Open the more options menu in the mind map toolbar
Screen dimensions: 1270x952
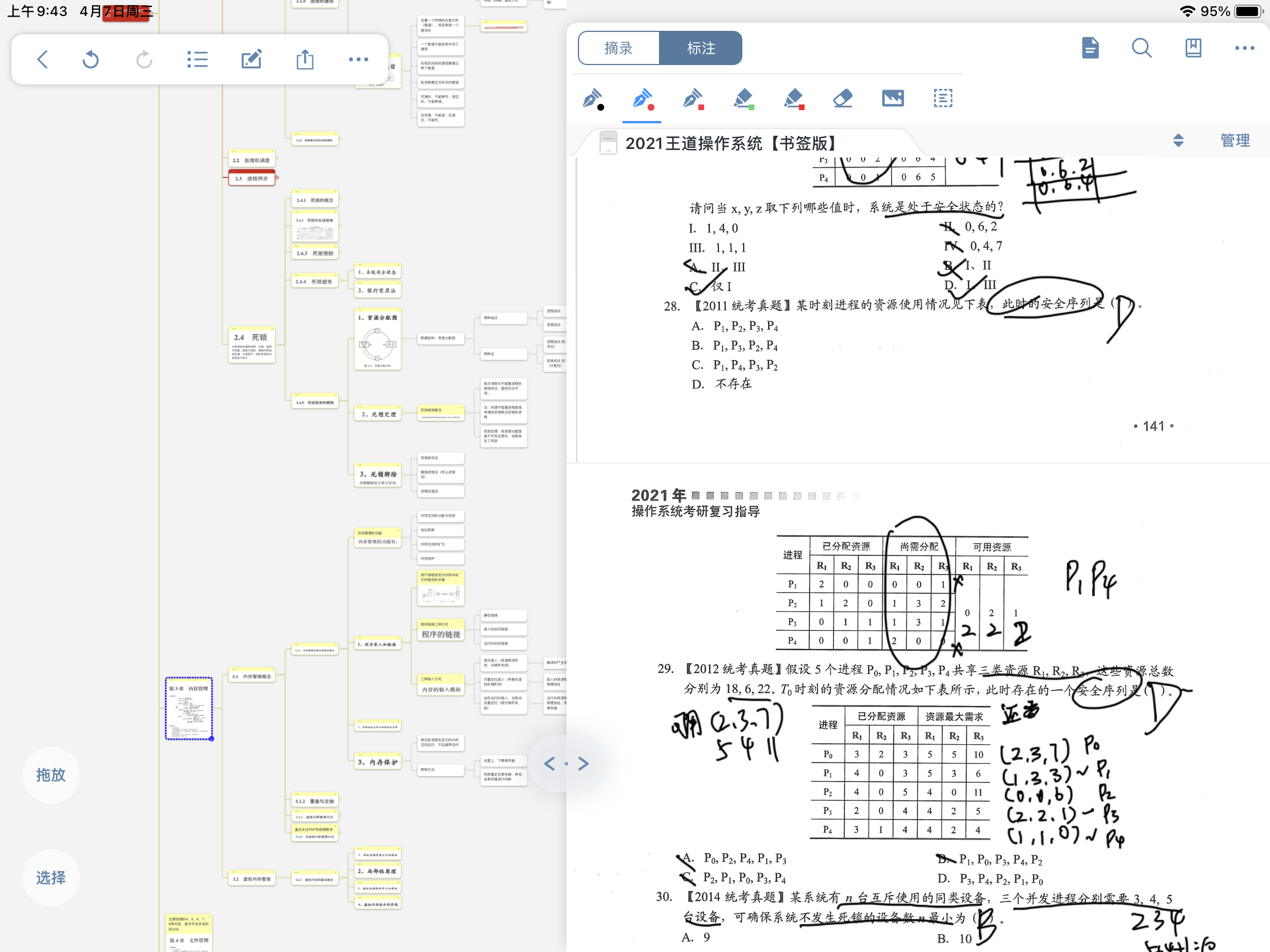[x=358, y=59]
